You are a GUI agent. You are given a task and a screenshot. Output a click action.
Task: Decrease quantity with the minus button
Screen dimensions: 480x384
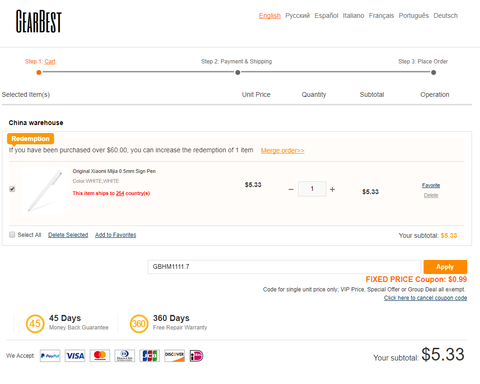[x=291, y=189]
